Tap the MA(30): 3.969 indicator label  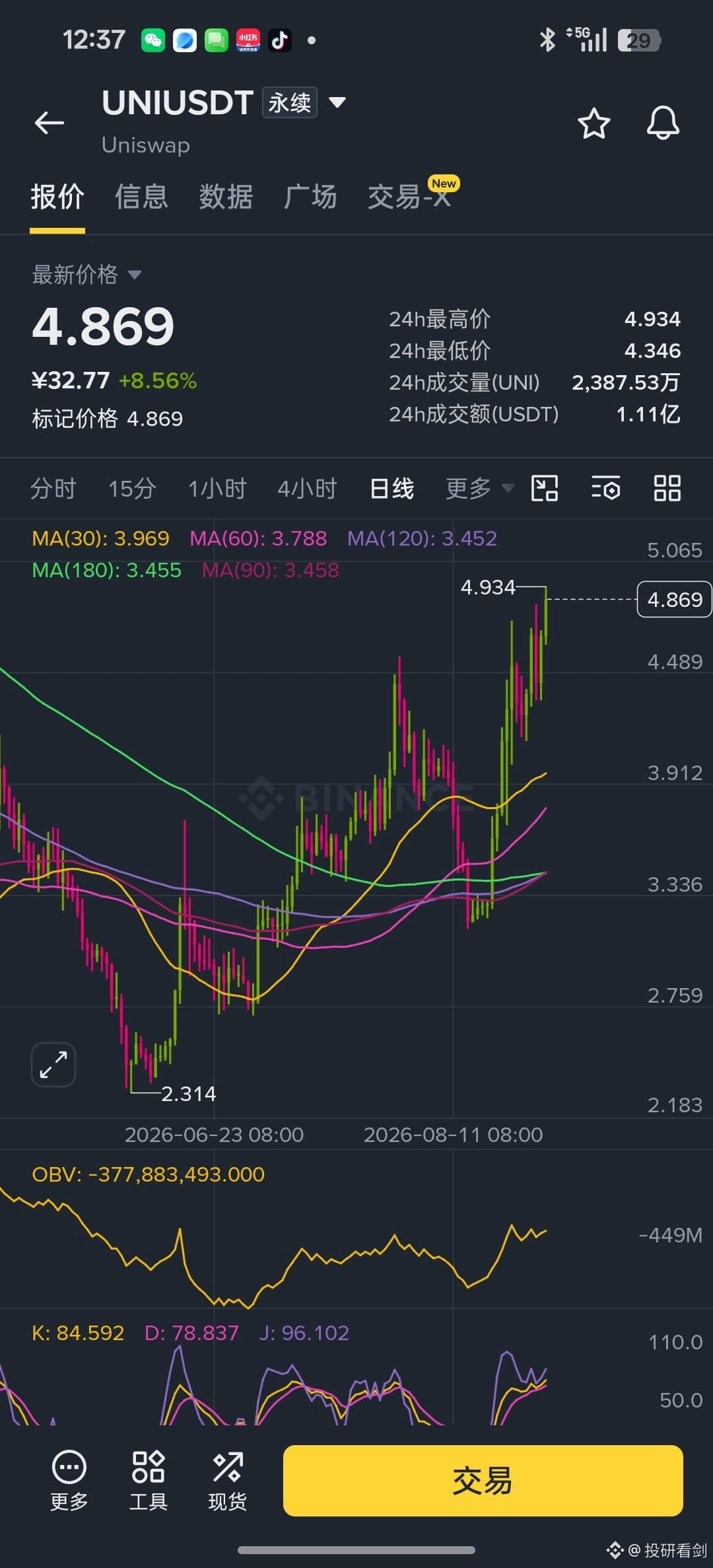click(101, 538)
